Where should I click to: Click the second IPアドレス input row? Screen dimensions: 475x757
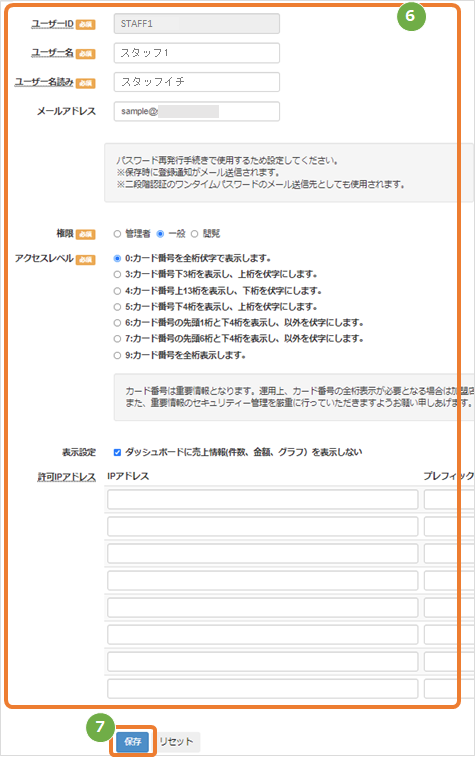pos(263,526)
